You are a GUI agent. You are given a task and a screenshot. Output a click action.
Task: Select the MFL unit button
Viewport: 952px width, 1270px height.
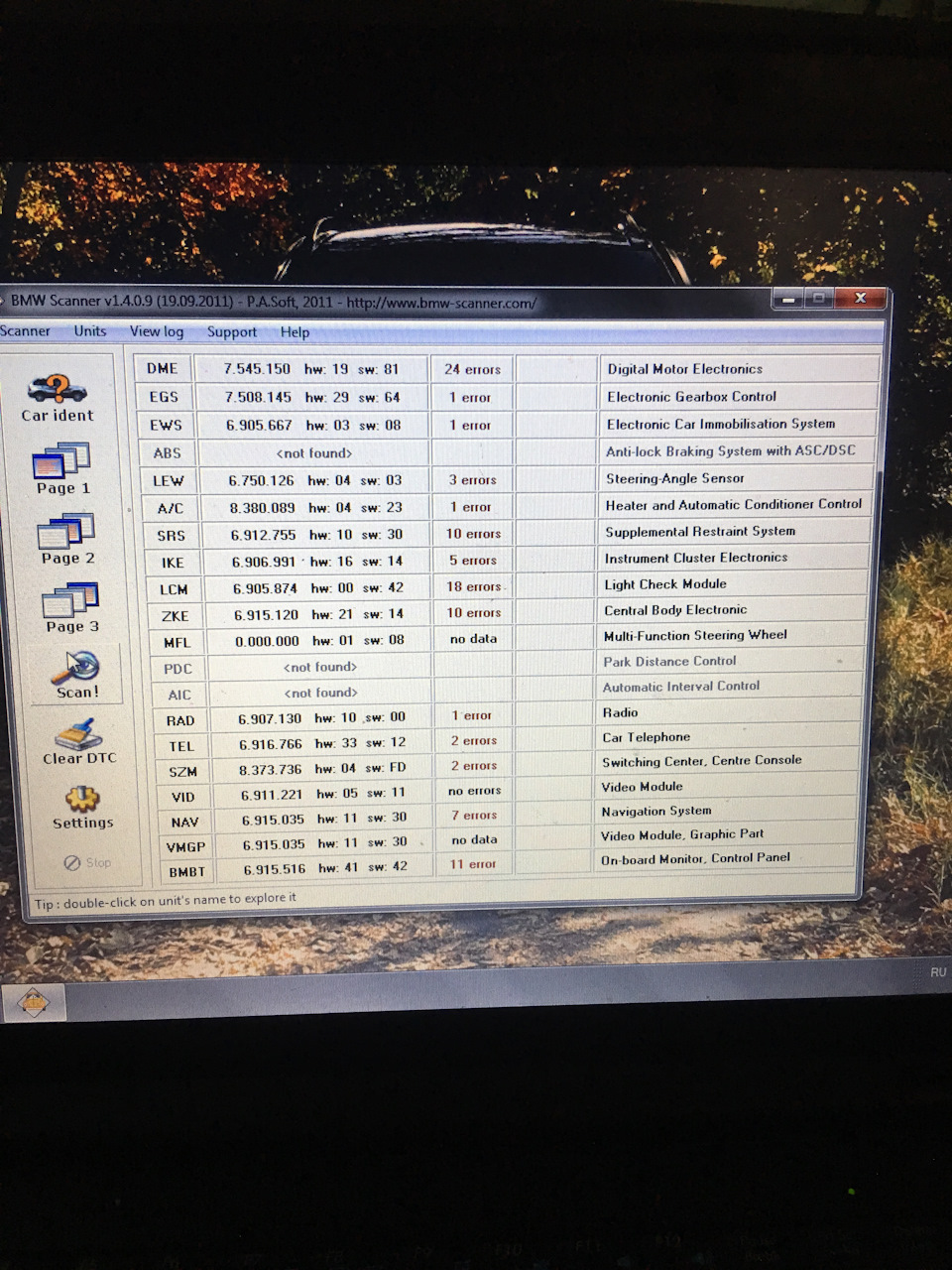point(177,643)
